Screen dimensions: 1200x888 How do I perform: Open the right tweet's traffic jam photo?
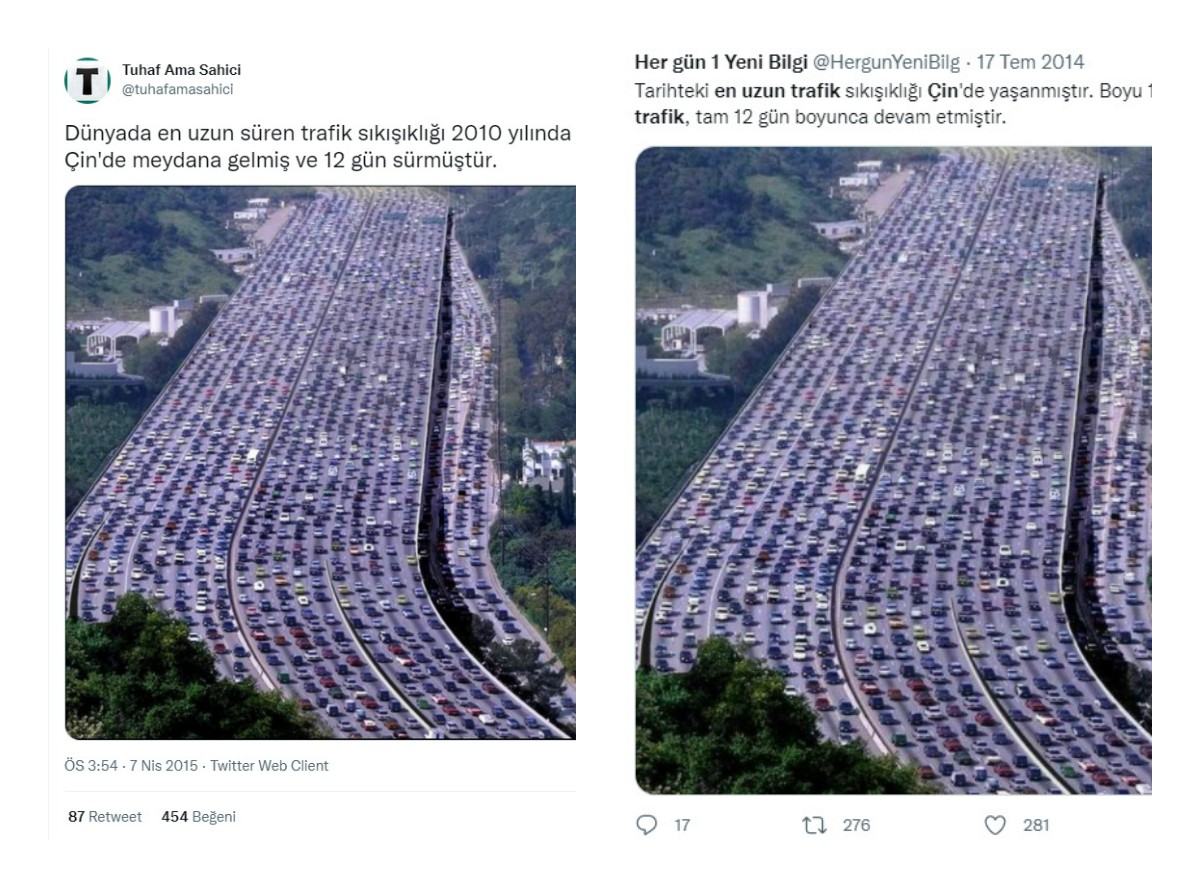[893, 470]
